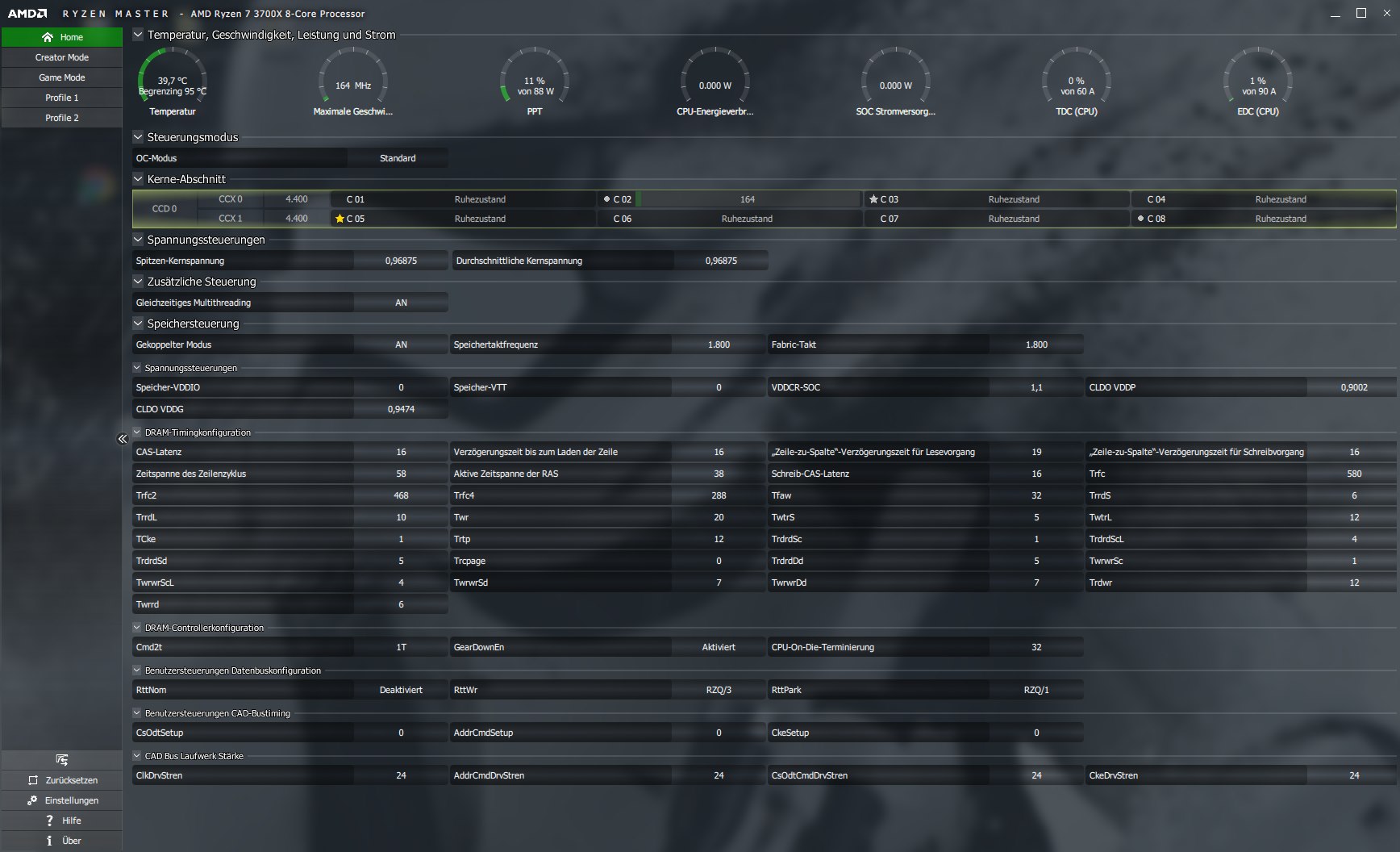
Task: Click Fabric-Takt value 1.800
Action: tap(1036, 345)
